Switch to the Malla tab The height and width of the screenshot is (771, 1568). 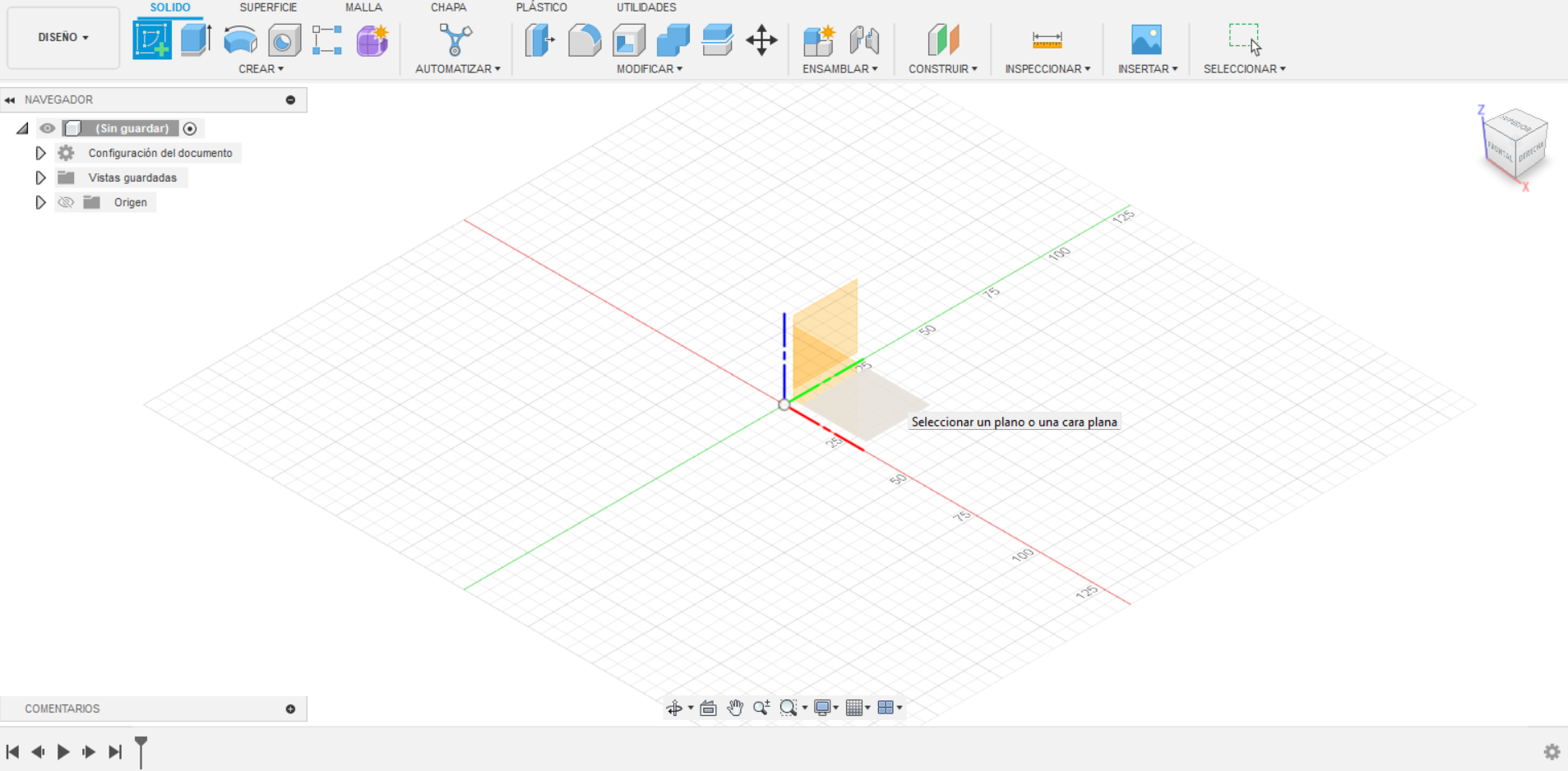click(363, 7)
